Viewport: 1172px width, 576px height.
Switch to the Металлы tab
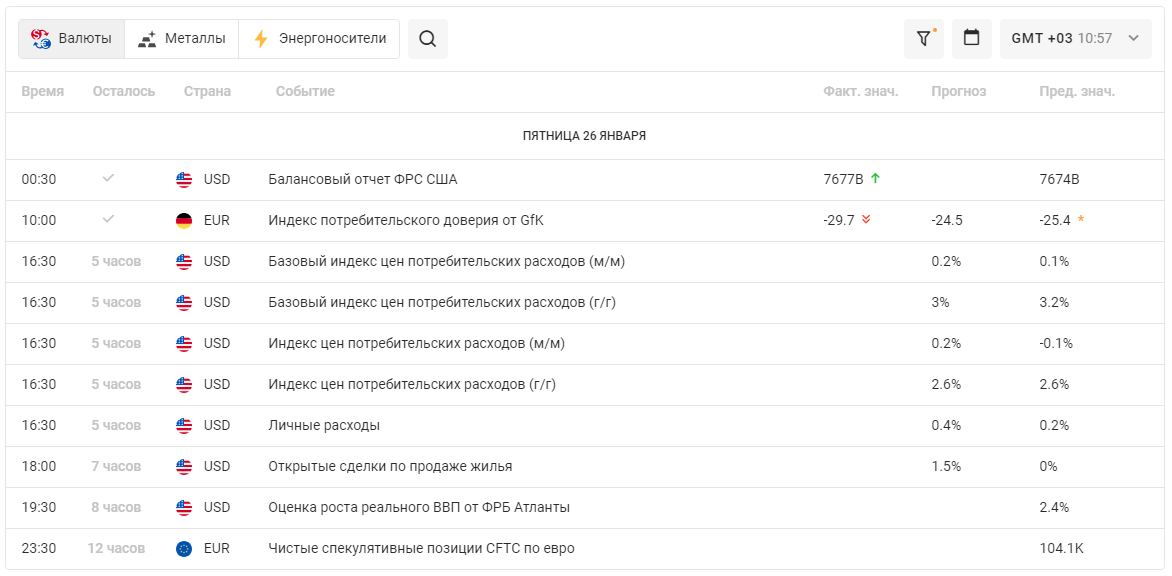coord(182,39)
